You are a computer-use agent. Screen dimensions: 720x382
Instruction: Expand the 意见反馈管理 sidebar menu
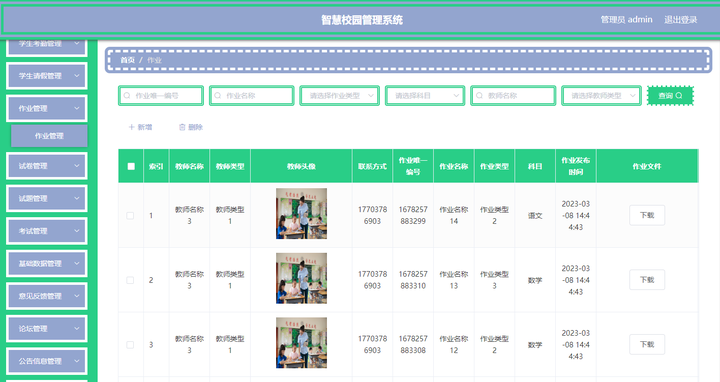coord(47,296)
